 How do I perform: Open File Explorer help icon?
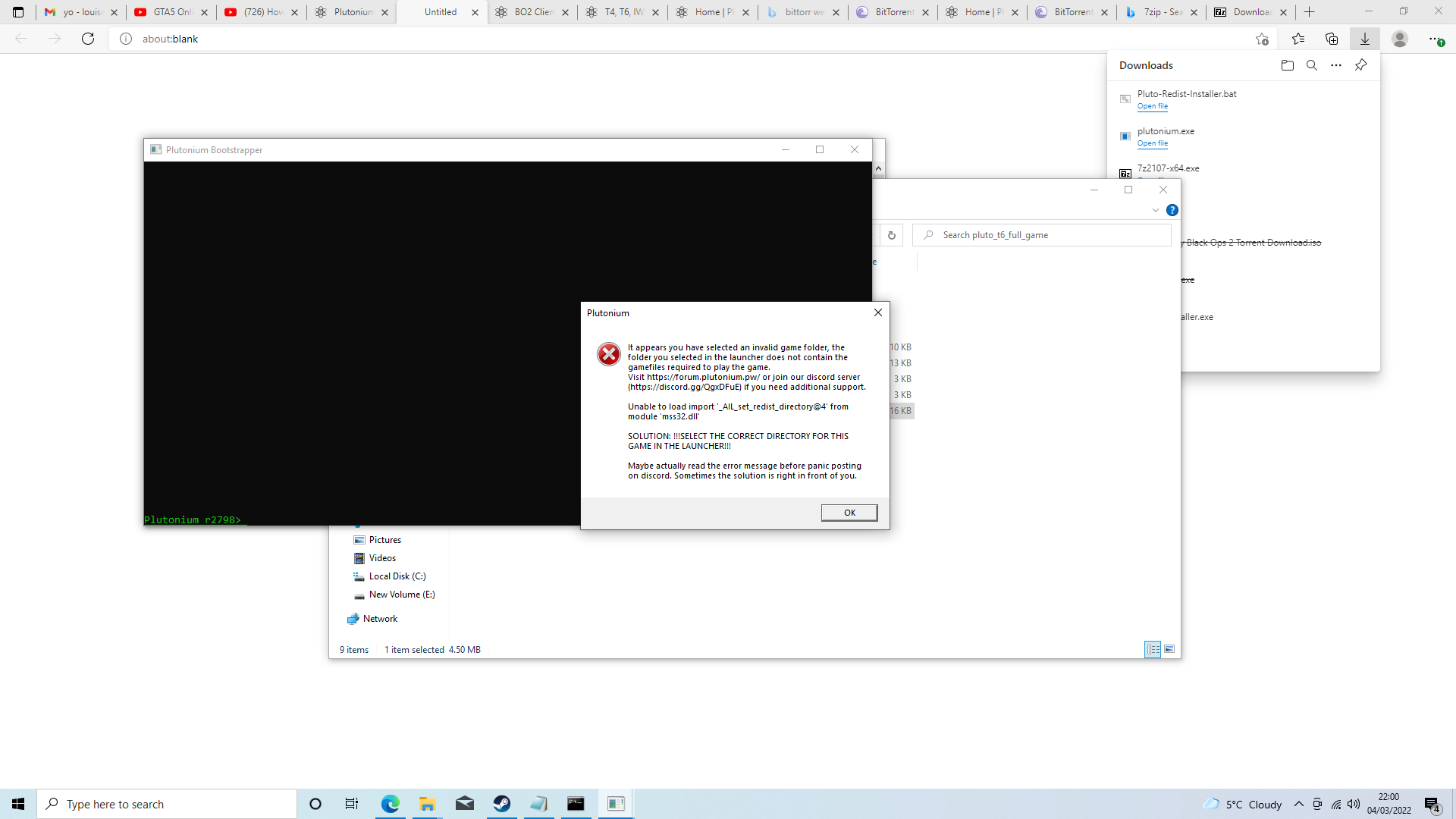[1172, 210]
